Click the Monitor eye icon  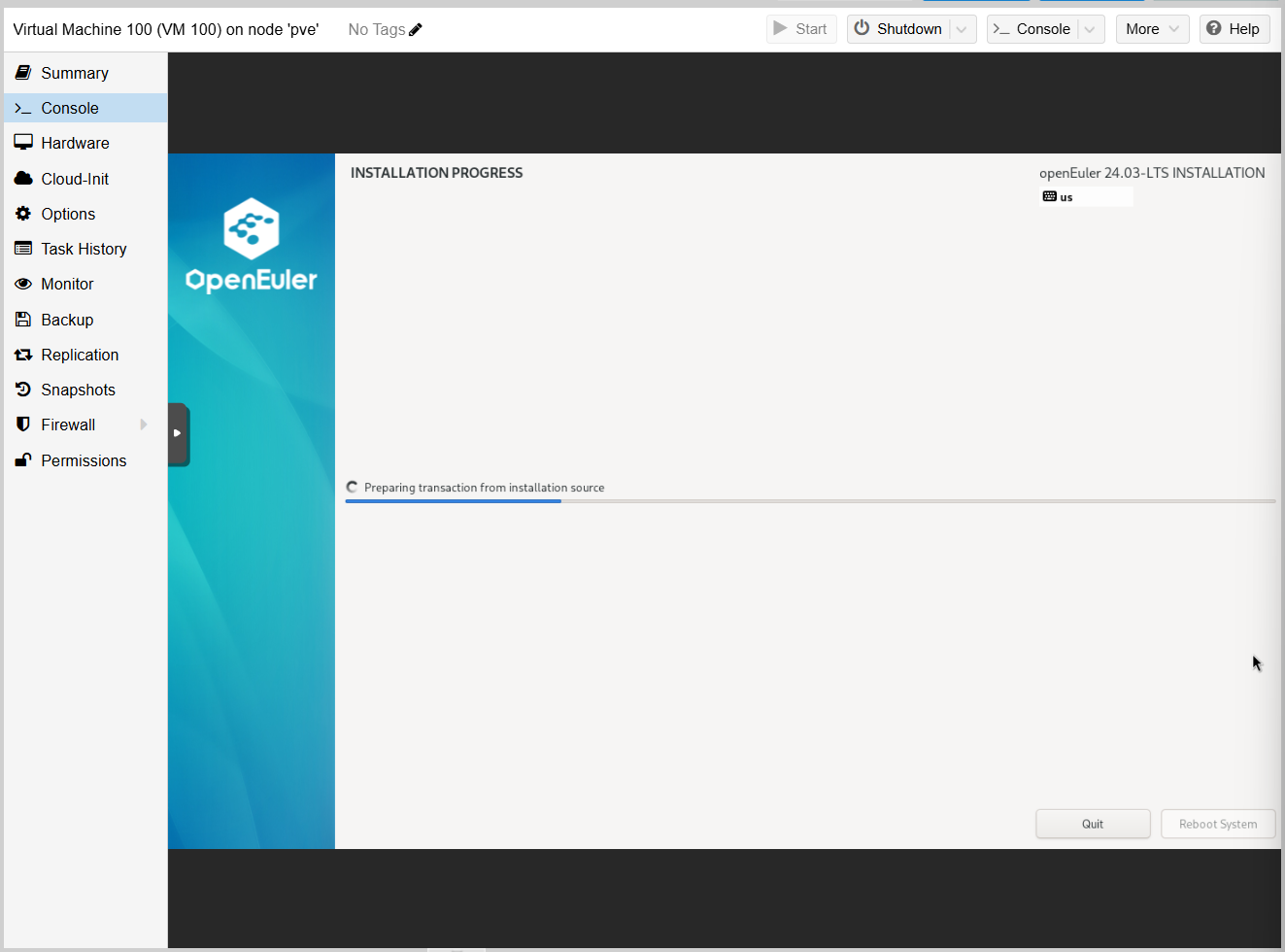[x=23, y=284]
